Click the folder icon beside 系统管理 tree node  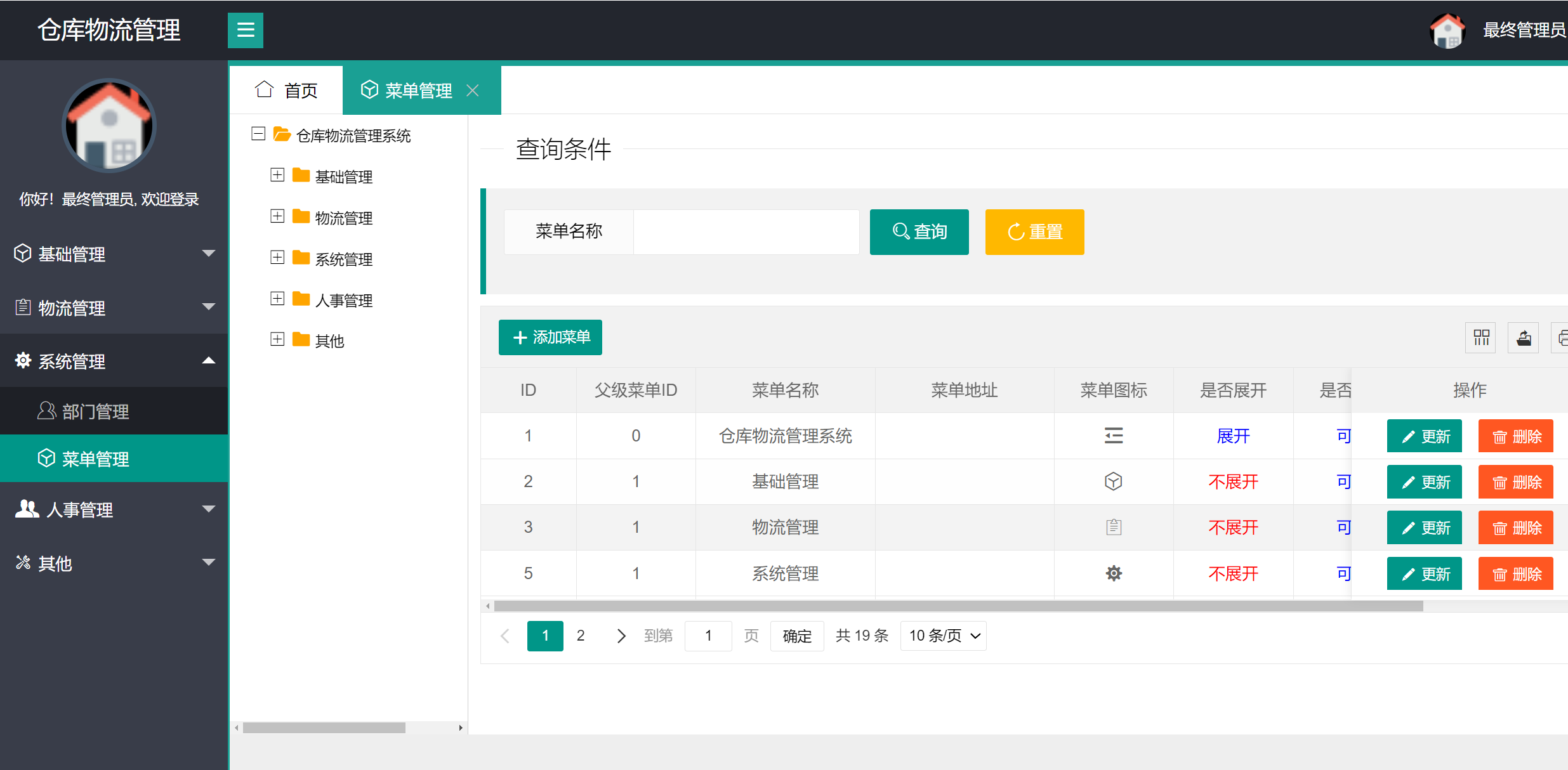point(301,258)
